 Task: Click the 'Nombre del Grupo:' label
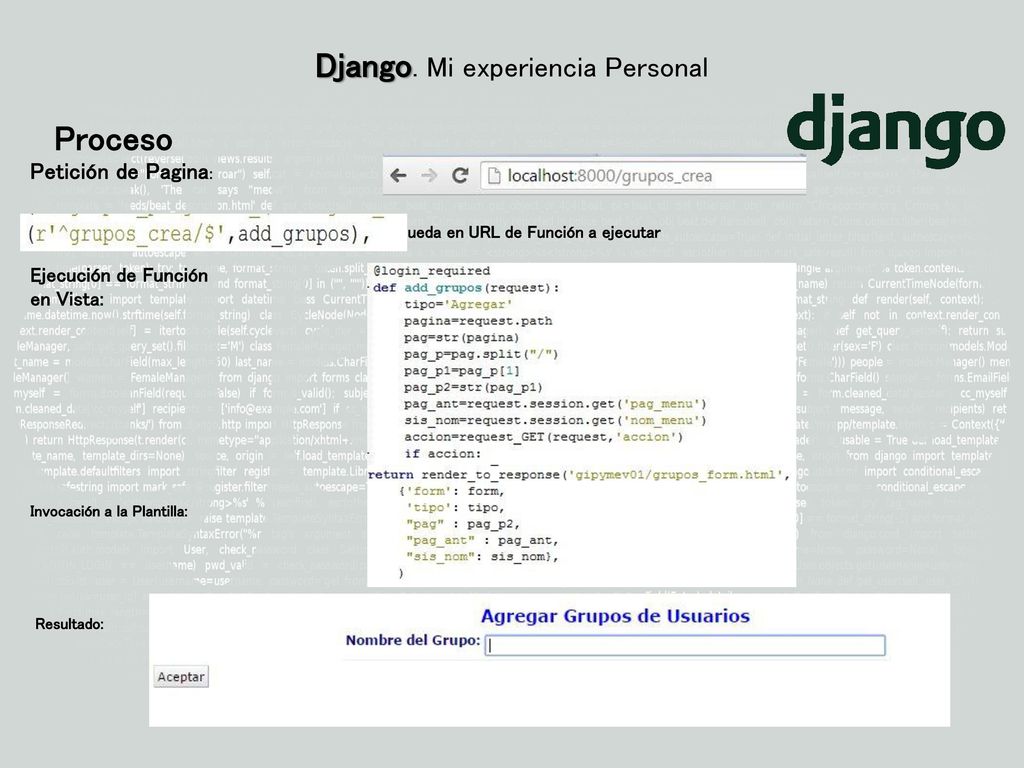coord(413,640)
